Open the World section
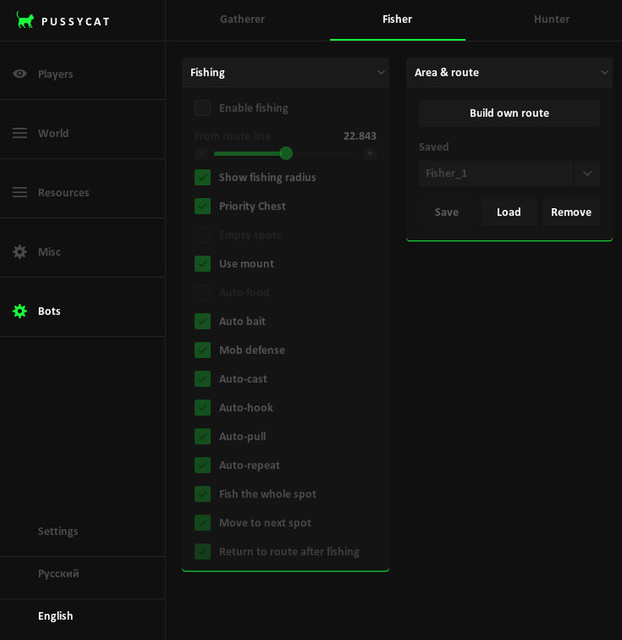The width and height of the screenshot is (622, 640). [82, 133]
